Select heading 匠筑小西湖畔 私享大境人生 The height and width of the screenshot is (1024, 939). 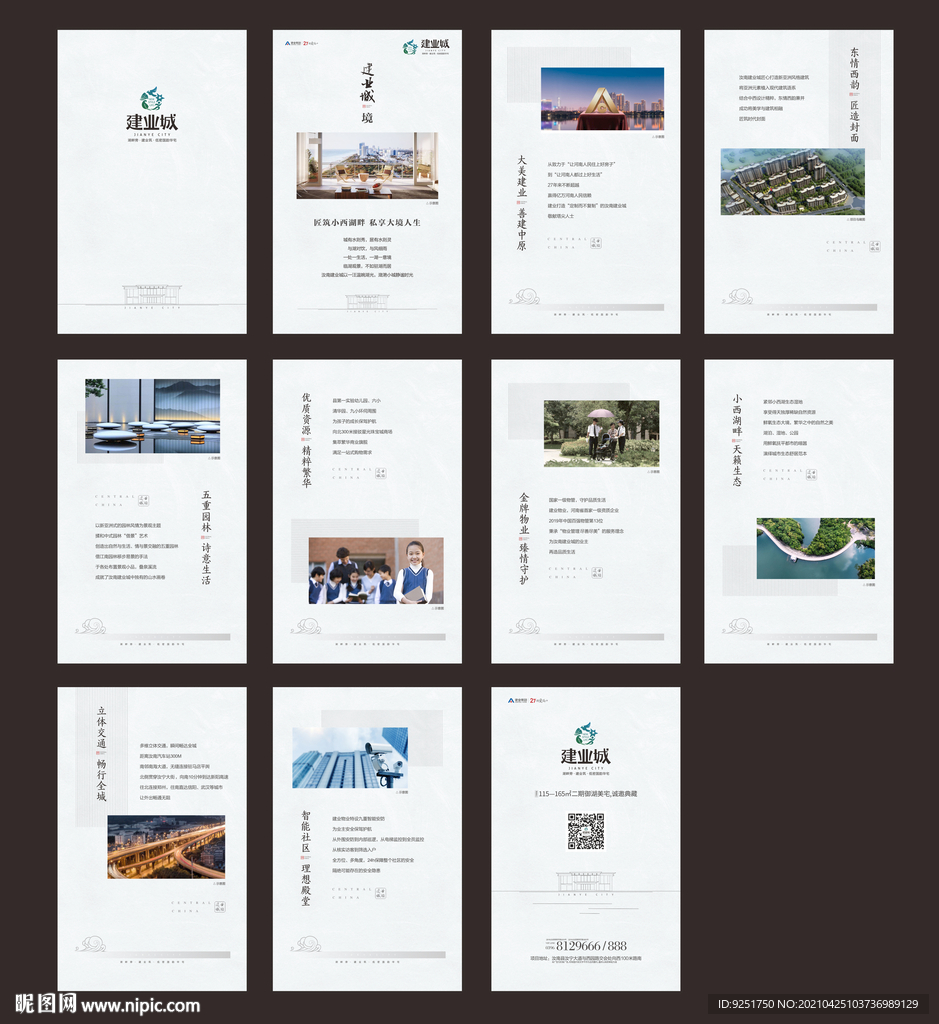click(367, 222)
